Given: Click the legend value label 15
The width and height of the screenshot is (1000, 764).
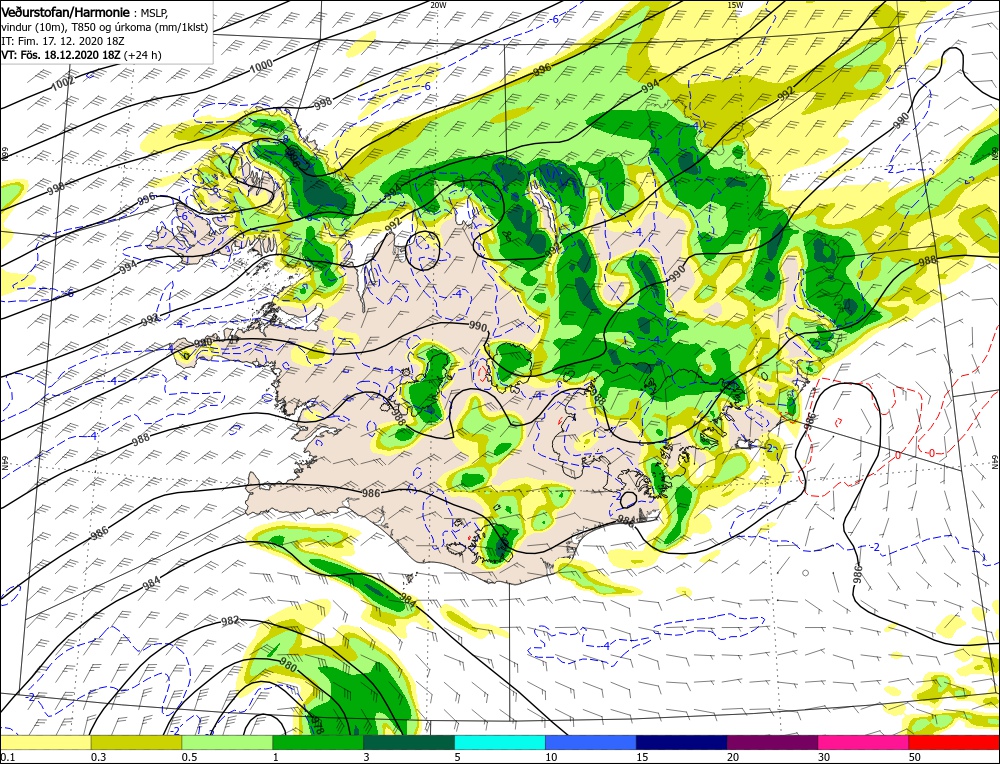Looking at the screenshot, I should [x=642, y=757].
